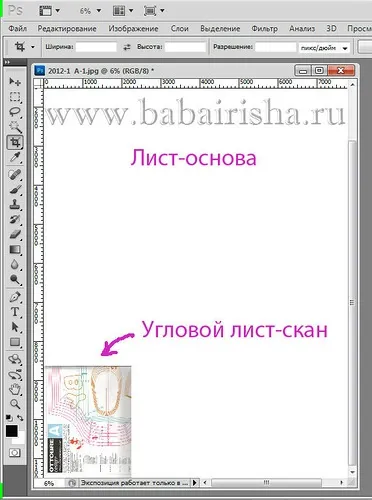This screenshot has height=500, width=372.
Task: Select the Rectangle shape tool
Action: click(x=15, y=342)
